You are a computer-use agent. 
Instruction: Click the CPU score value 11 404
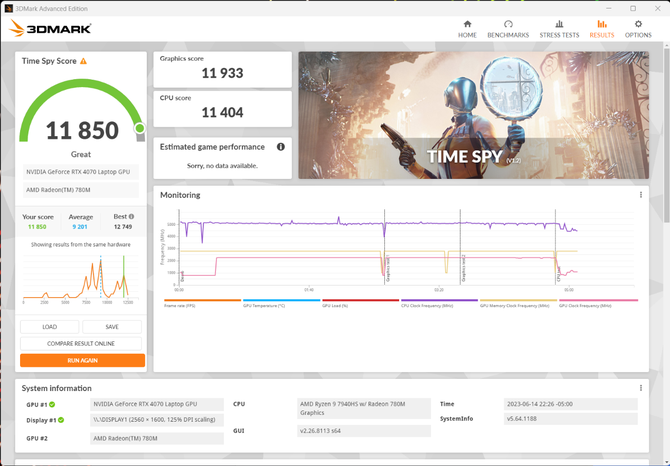[222, 112]
